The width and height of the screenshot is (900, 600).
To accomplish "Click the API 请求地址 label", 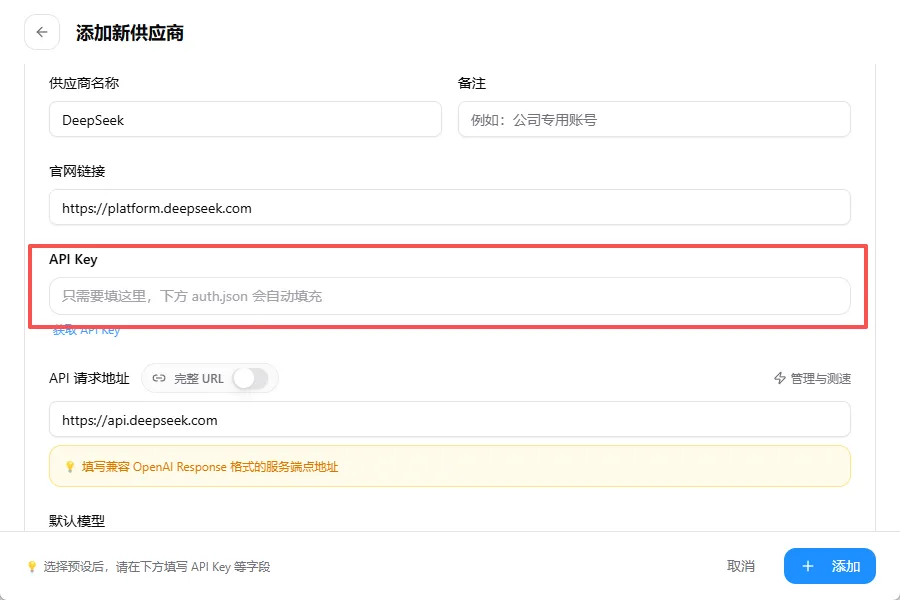I will [x=89, y=378].
